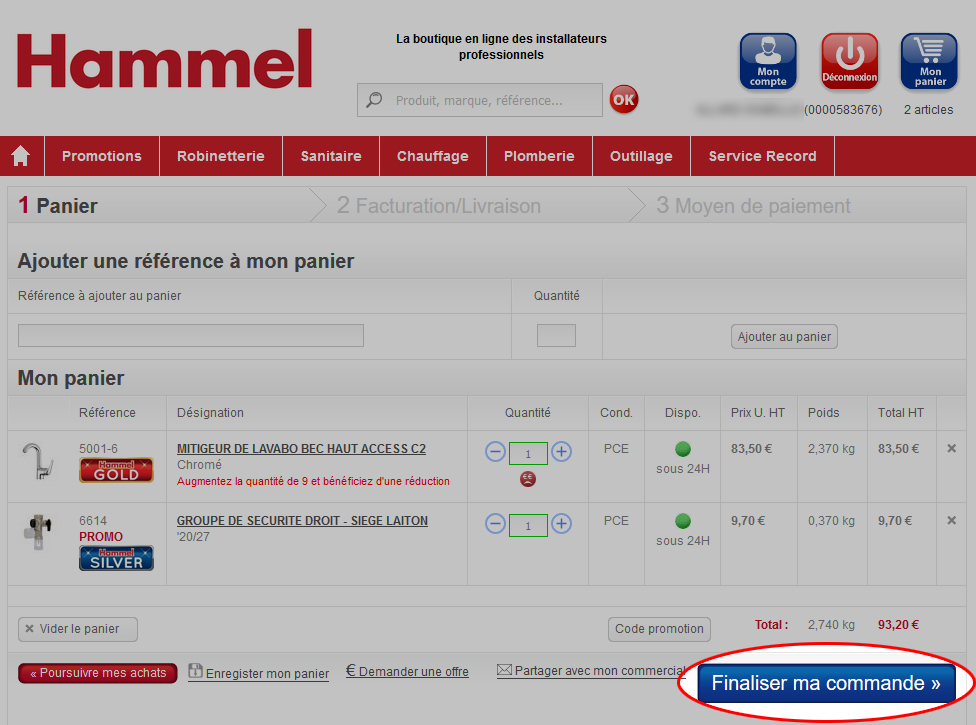Viewport: 976px width, 725px height.
Task: Open the faucet product thumbnail
Action: 38,461
